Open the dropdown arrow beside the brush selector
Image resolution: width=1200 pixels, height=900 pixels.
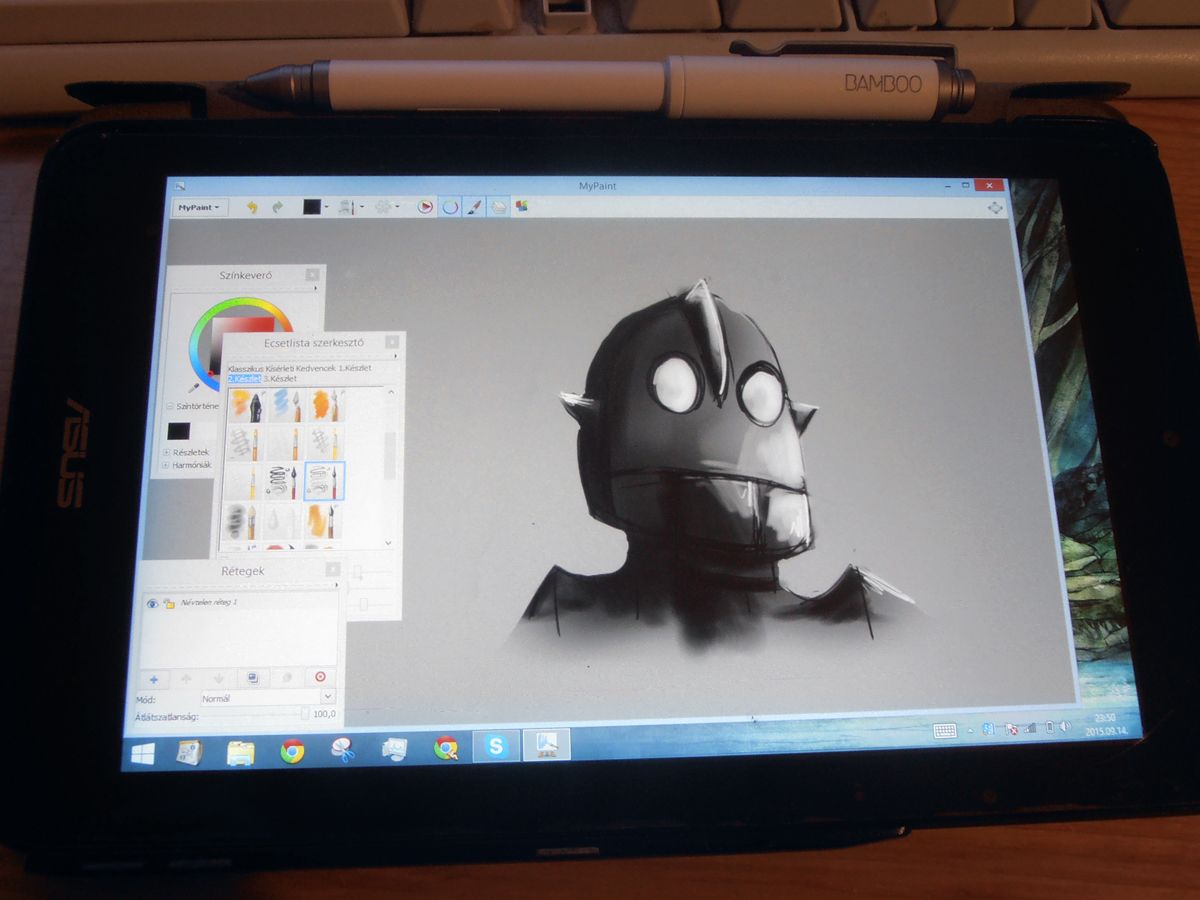pyautogui.click(x=362, y=207)
